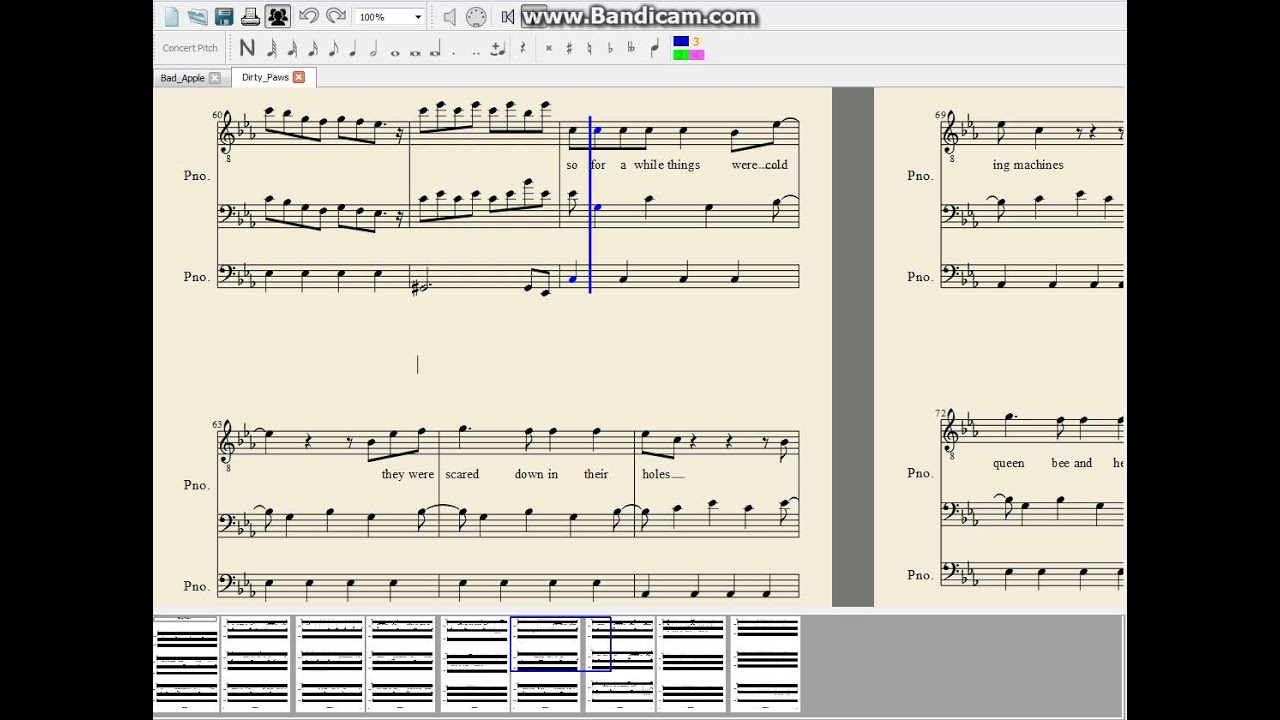This screenshot has height=720, width=1280.
Task: Click the lyric "queen"
Action: [x=1009, y=463]
